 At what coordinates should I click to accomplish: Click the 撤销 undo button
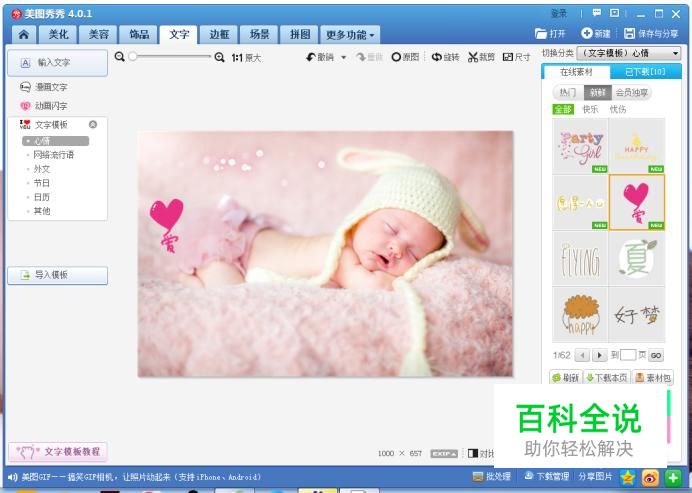320,57
